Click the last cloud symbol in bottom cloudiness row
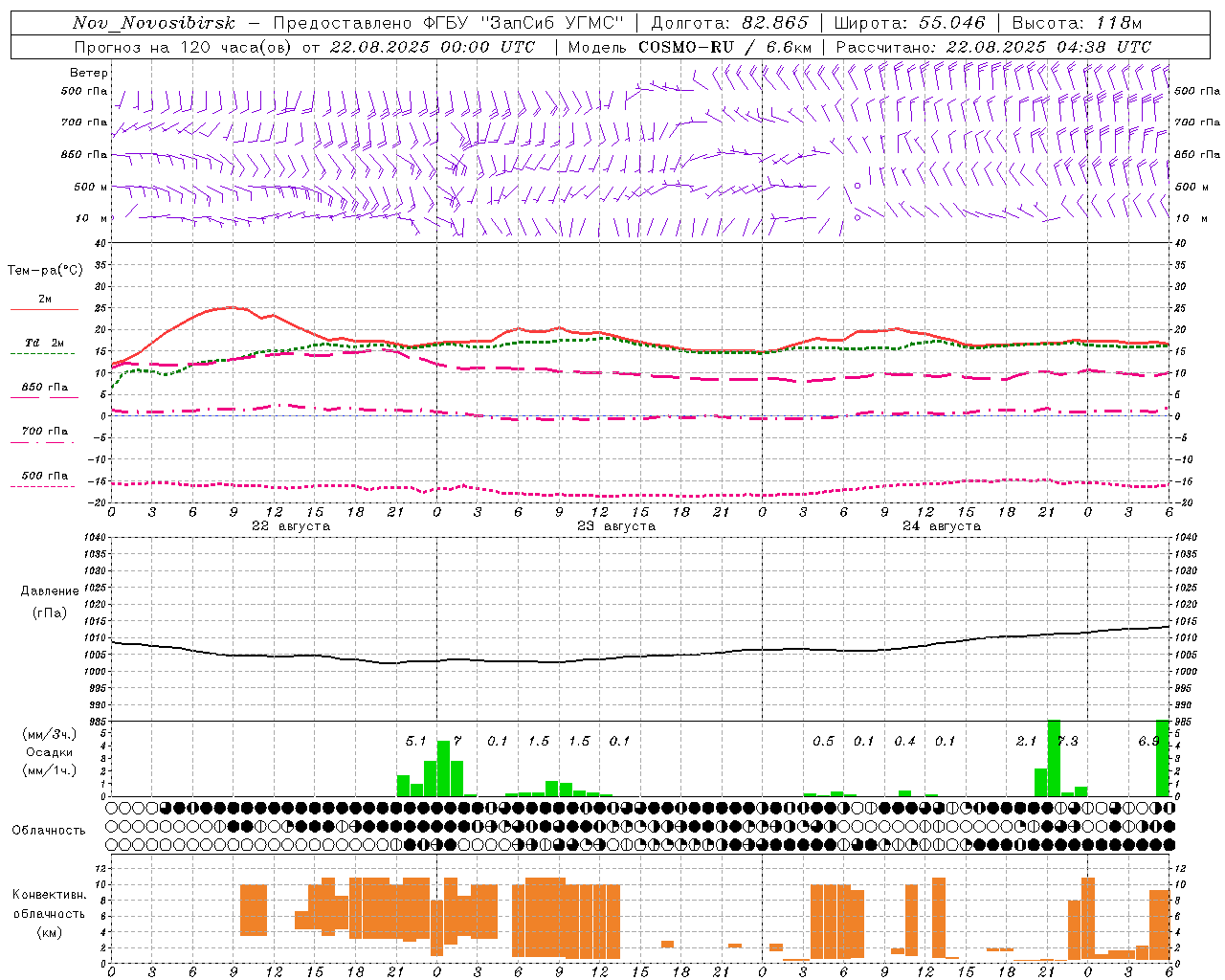 [x=1169, y=844]
